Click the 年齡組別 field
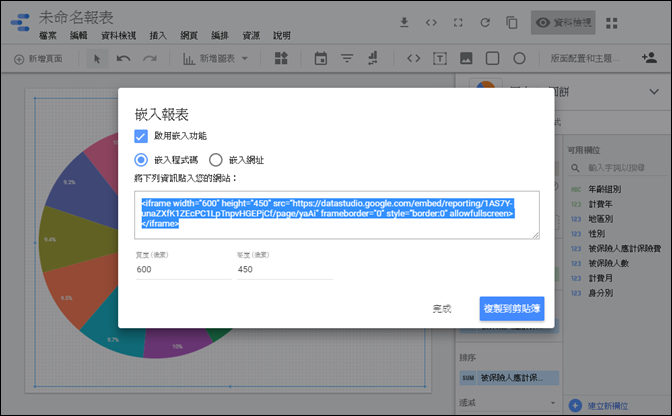Image resolution: width=672 pixels, height=416 pixels. click(604, 189)
